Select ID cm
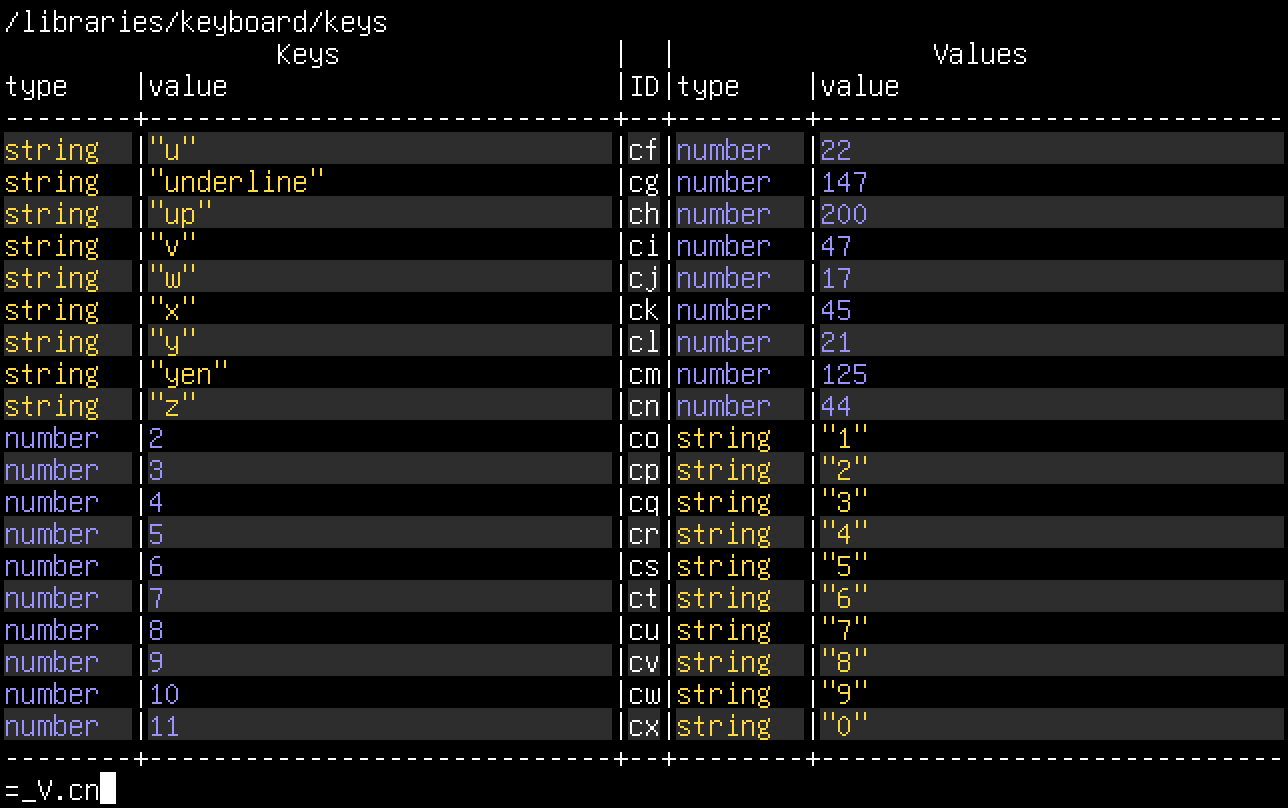The height and width of the screenshot is (808, 1288). coord(644,374)
